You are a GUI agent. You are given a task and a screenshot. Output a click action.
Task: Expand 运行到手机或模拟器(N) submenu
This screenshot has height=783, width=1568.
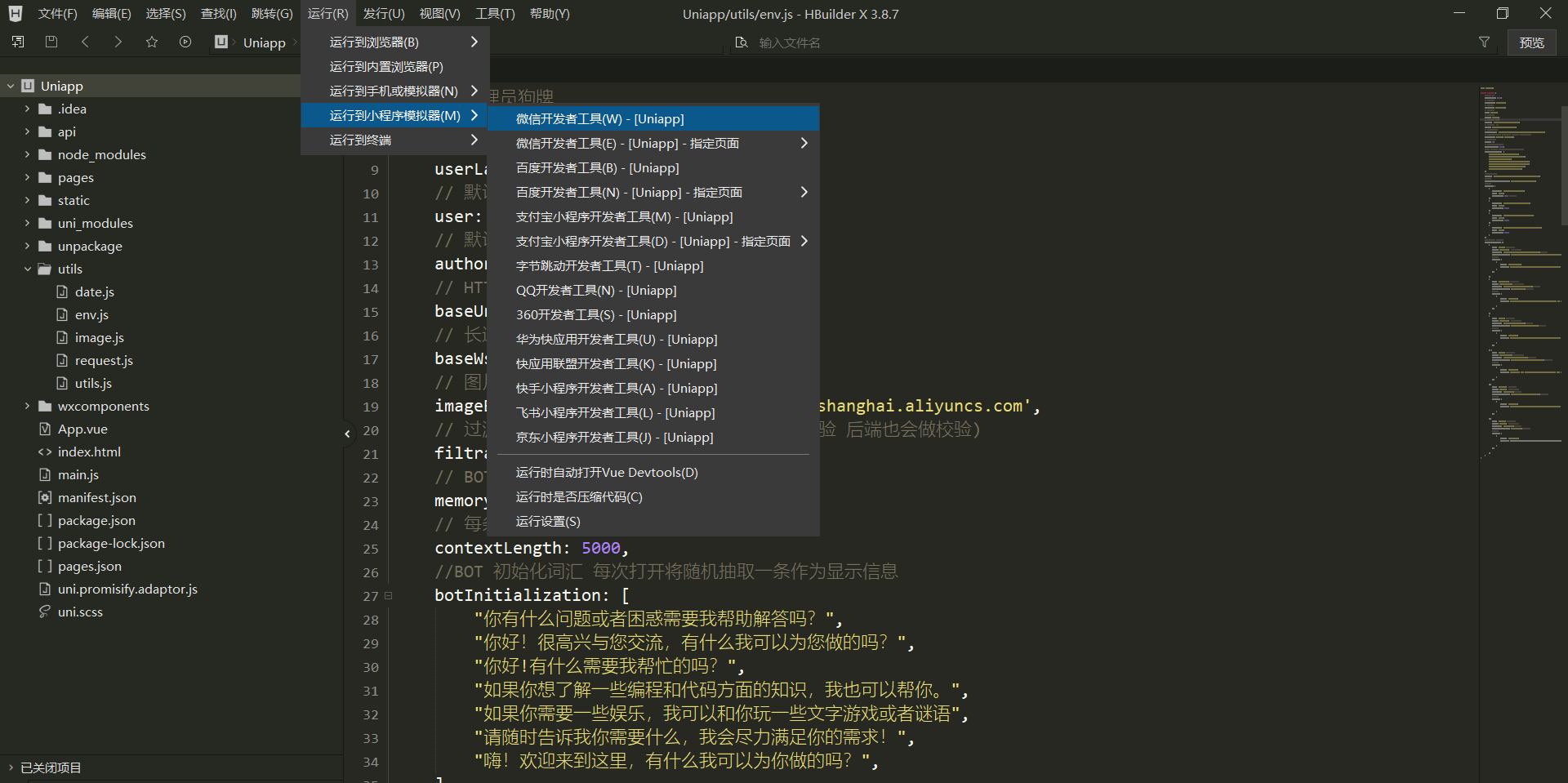tap(395, 91)
